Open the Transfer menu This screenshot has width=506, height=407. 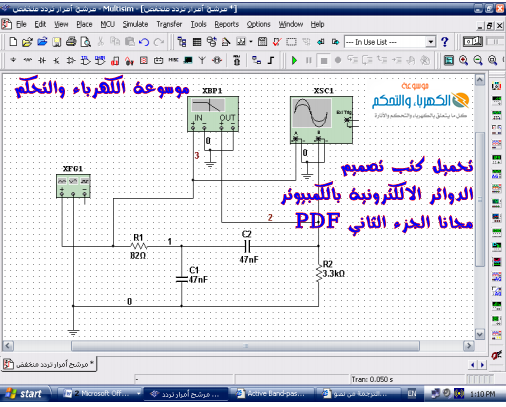(169, 24)
